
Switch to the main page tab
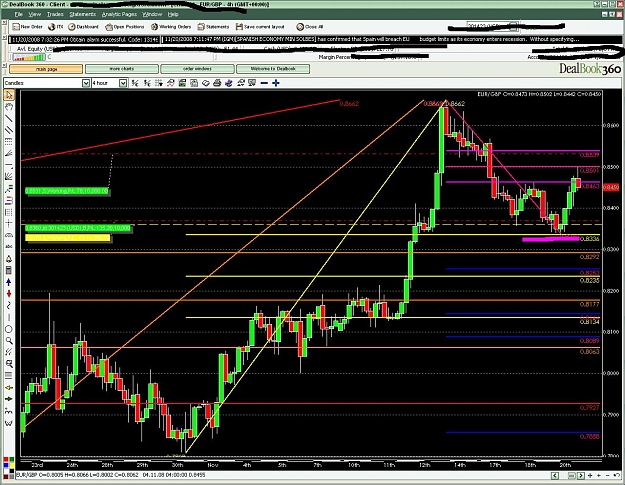[x=46, y=69]
